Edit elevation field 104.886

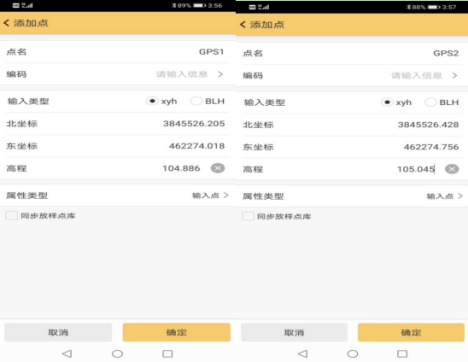(117, 168)
